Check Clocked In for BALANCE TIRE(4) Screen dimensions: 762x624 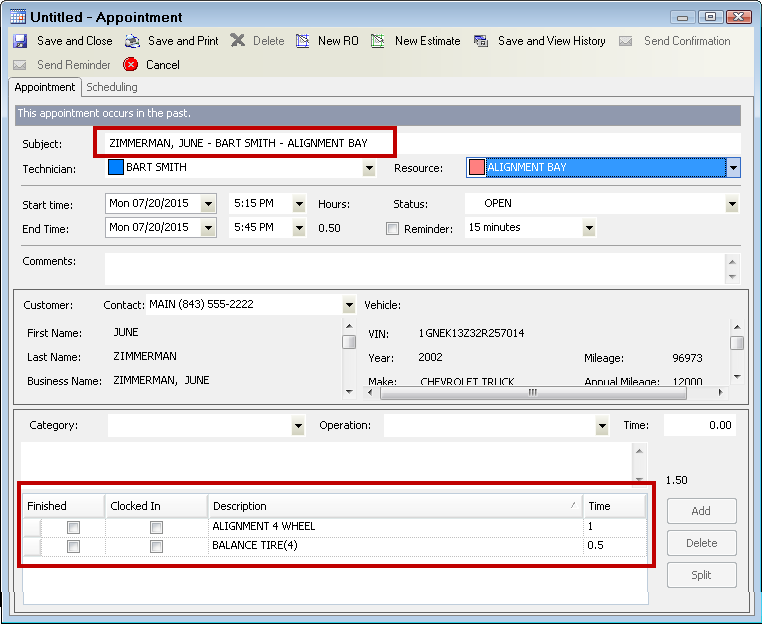(x=156, y=547)
